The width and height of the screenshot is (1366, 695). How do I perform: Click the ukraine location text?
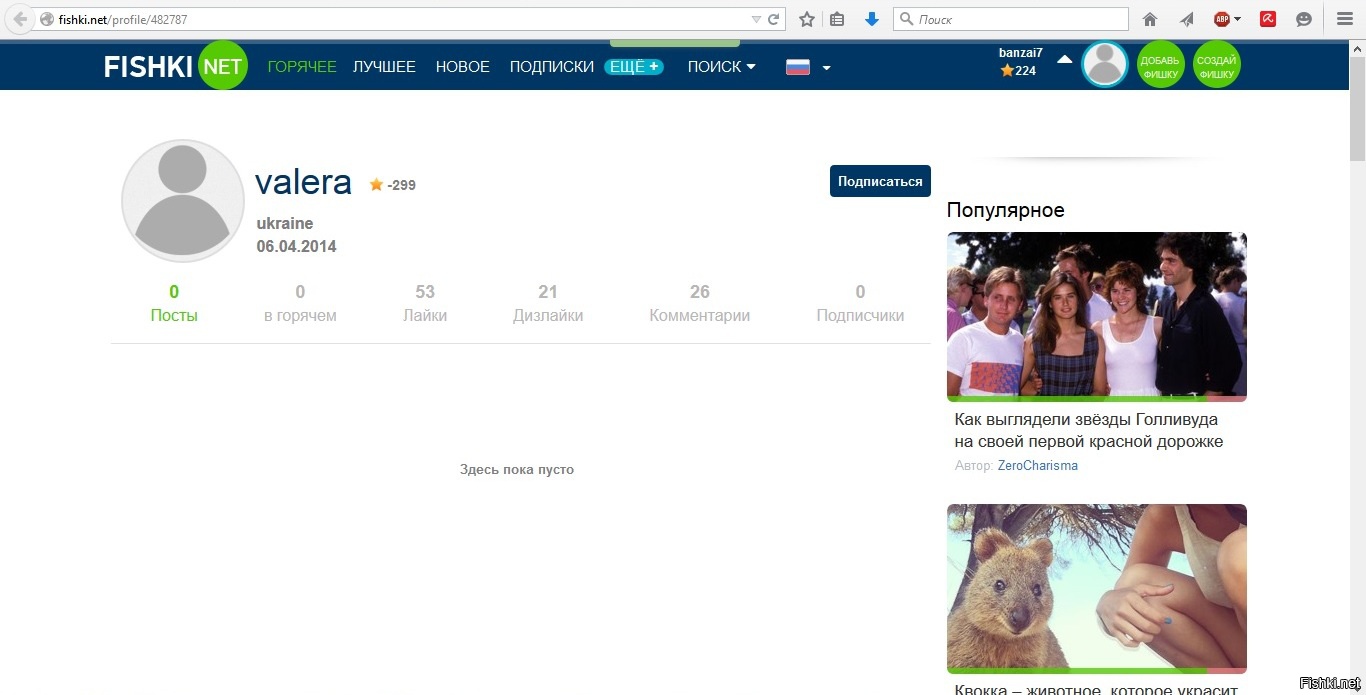285,223
